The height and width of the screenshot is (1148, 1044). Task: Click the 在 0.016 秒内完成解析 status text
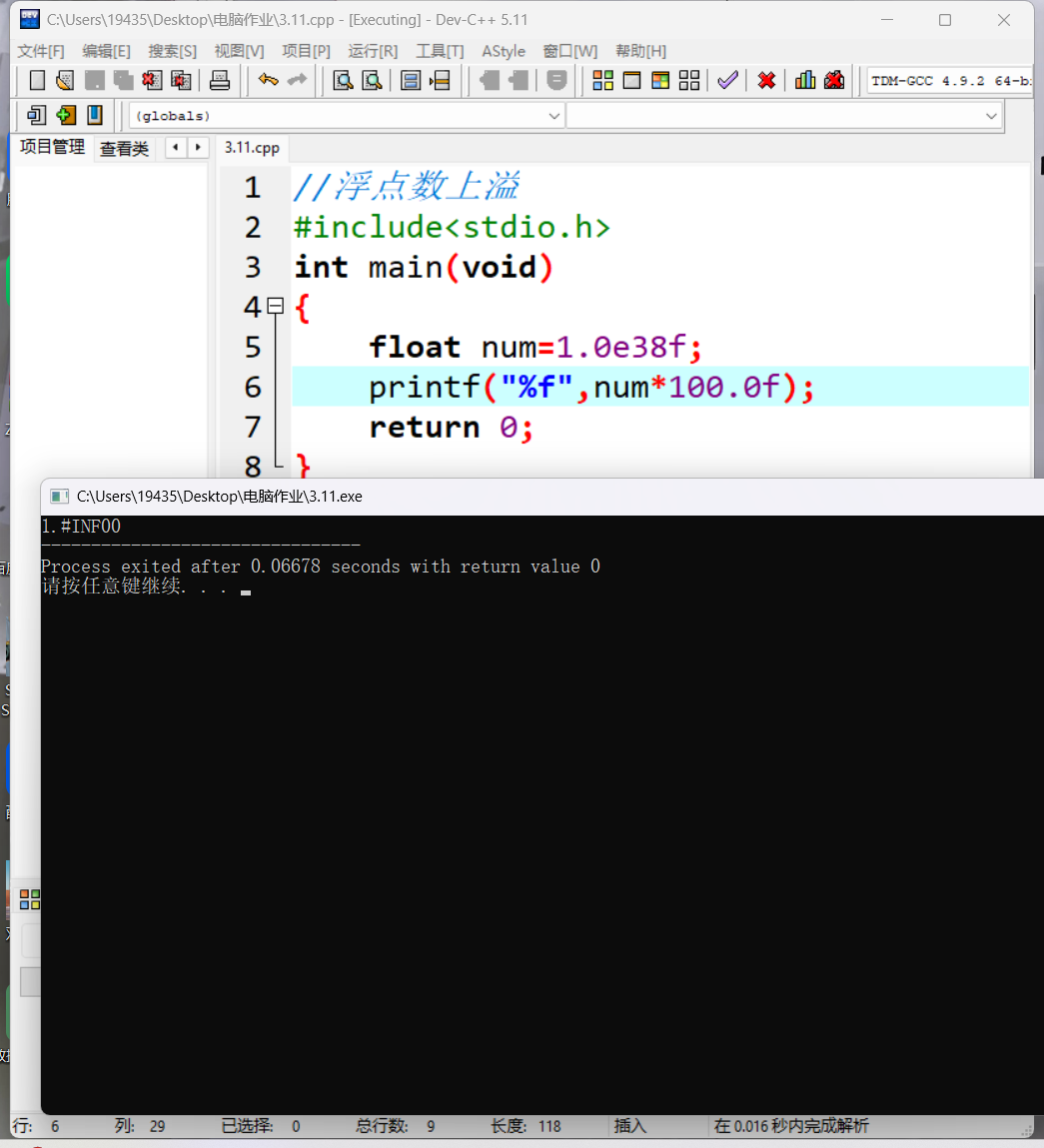[791, 1126]
